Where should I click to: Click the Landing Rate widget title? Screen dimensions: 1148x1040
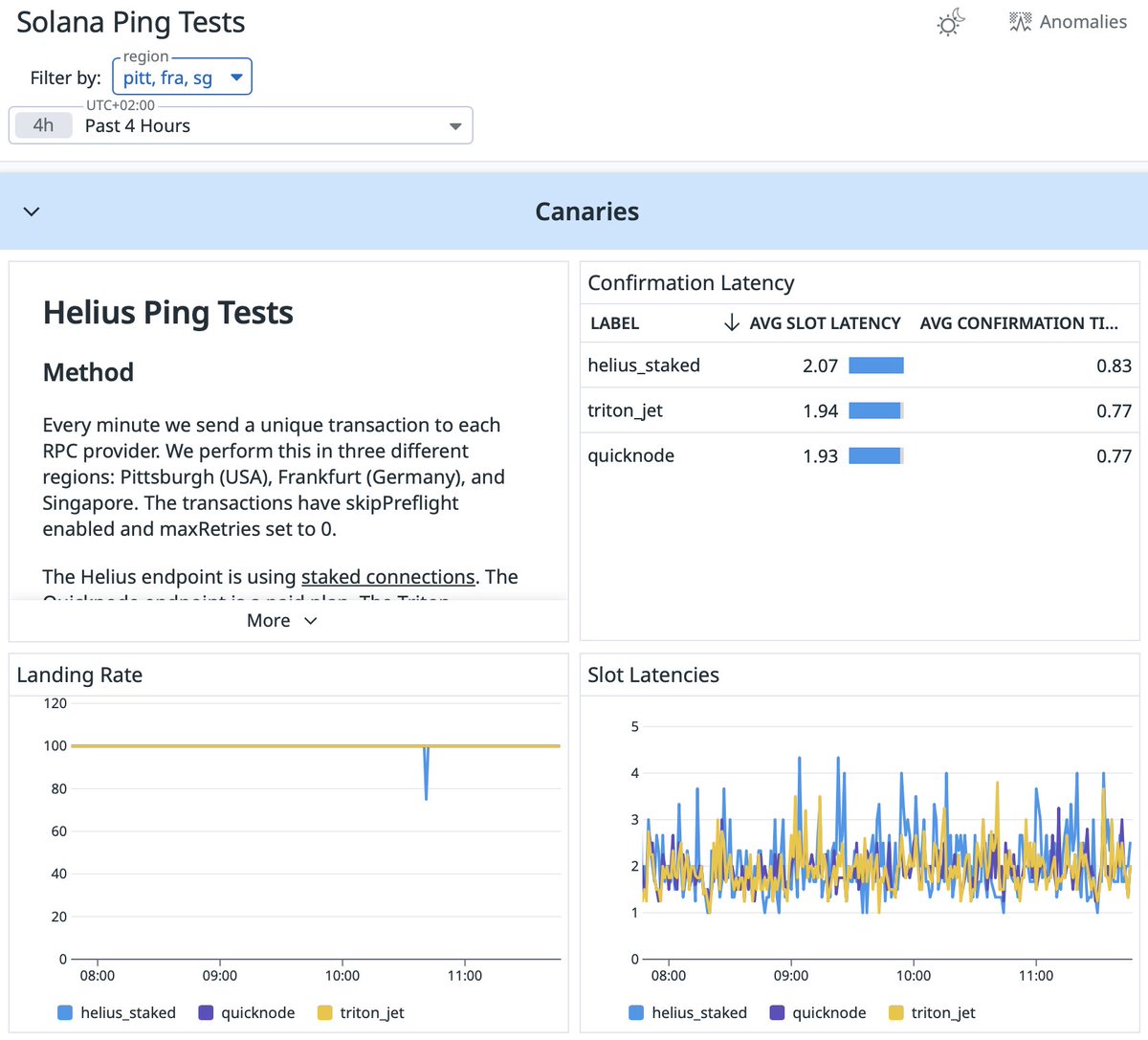click(79, 675)
